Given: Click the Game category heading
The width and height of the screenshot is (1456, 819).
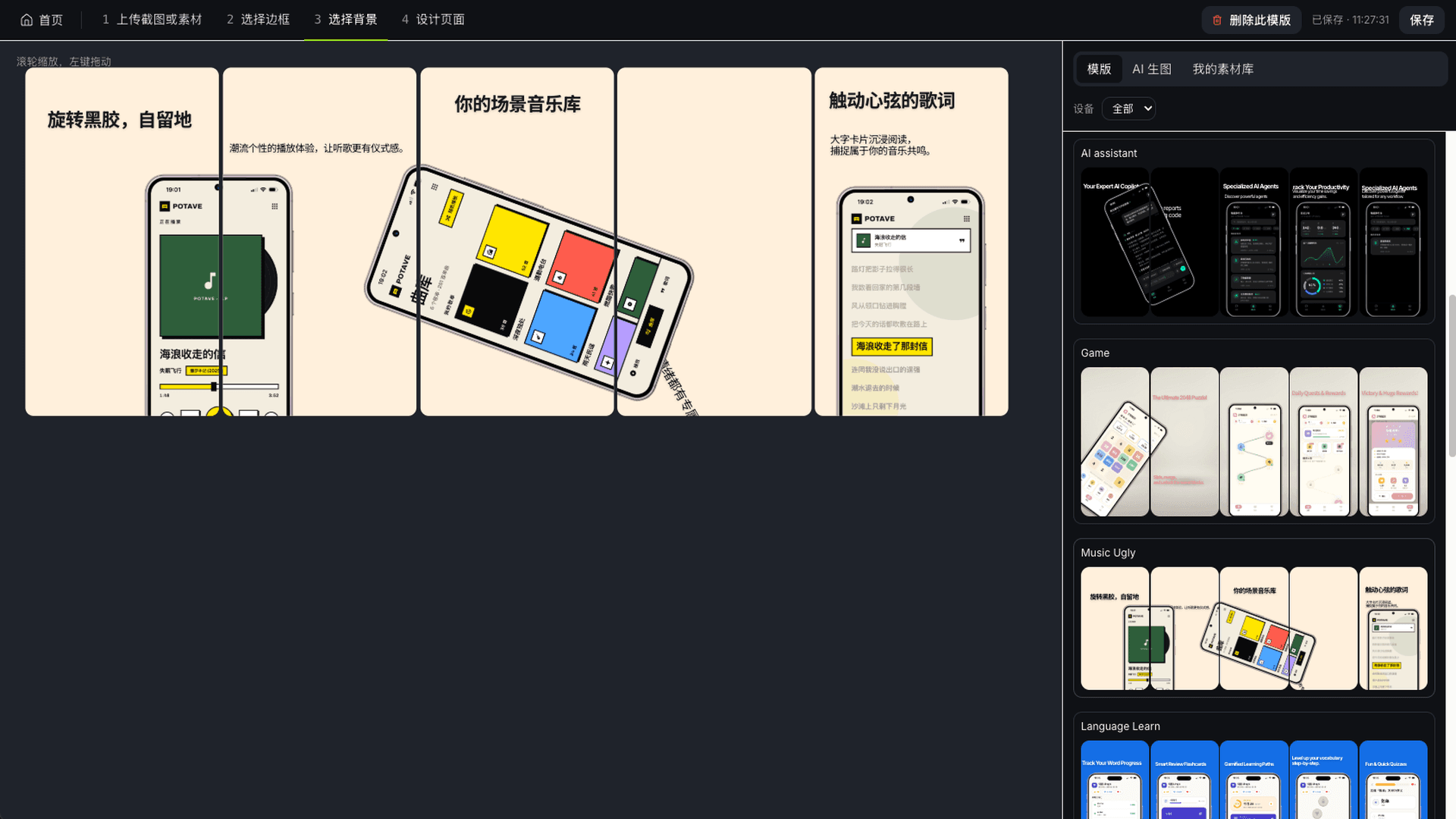Looking at the screenshot, I should pyautogui.click(x=1095, y=353).
